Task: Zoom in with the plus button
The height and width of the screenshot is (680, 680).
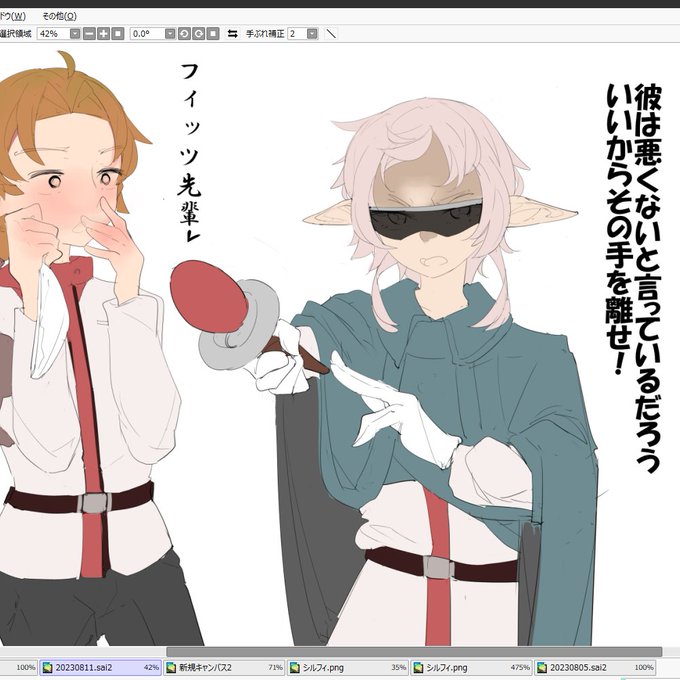Action: (x=104, y=34)
